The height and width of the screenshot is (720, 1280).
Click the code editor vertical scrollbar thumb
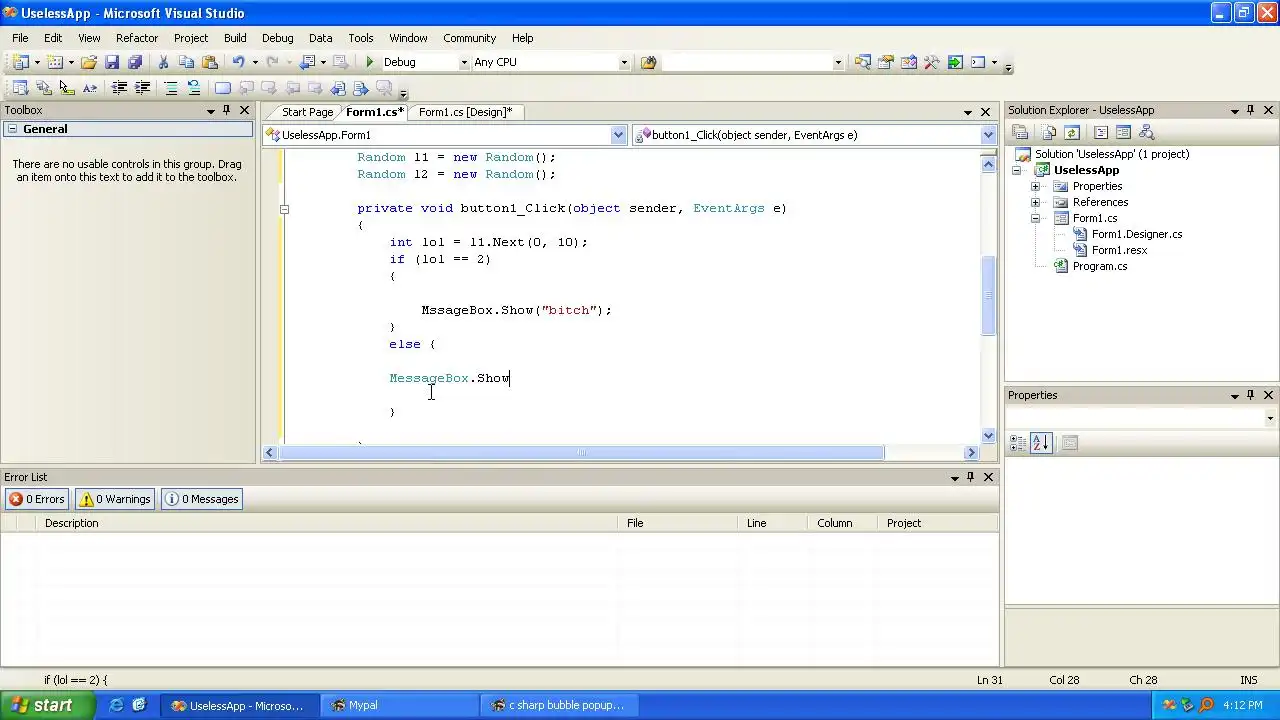tap(989, 296)
